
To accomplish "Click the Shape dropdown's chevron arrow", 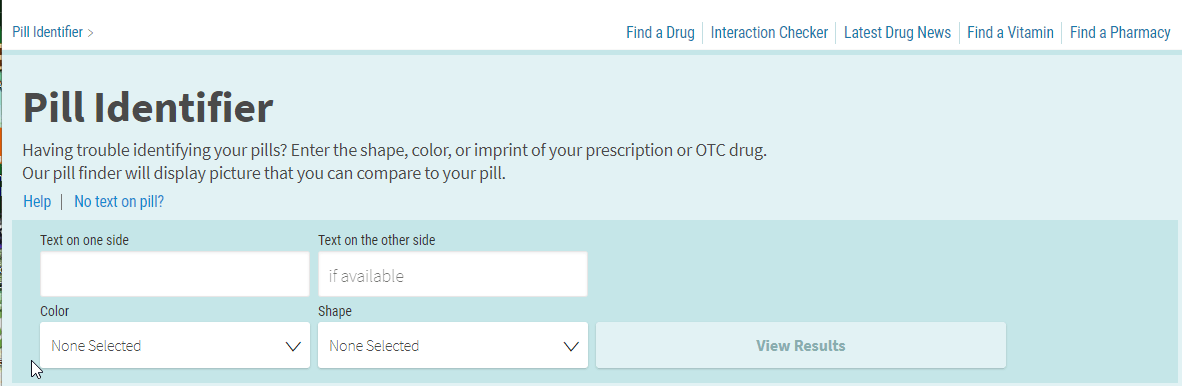I will point(571,346).
